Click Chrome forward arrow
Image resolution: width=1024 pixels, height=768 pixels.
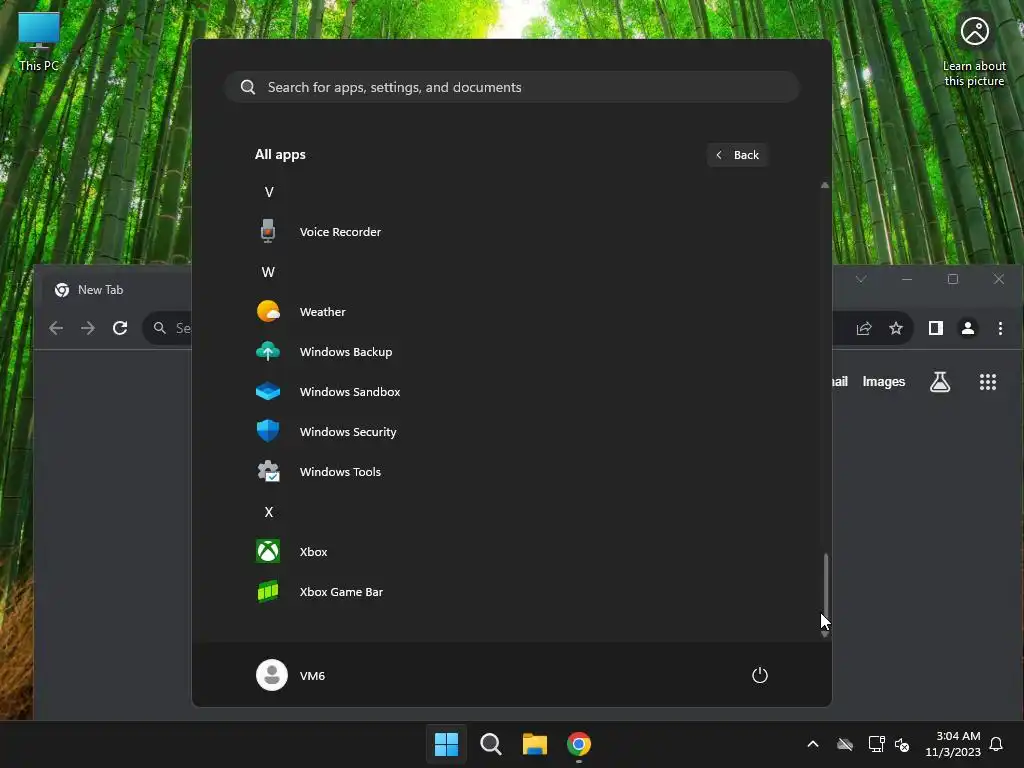tap(88, 328)
